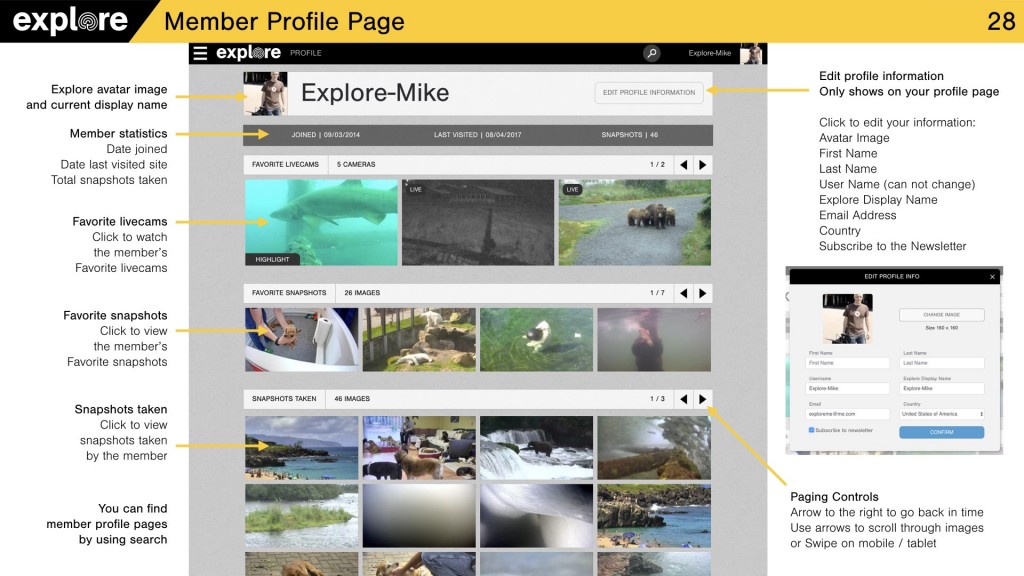This screenshot has height=576, width=1024.
Task: Advance to next page of snapshots taken
Action: point(703,399)
